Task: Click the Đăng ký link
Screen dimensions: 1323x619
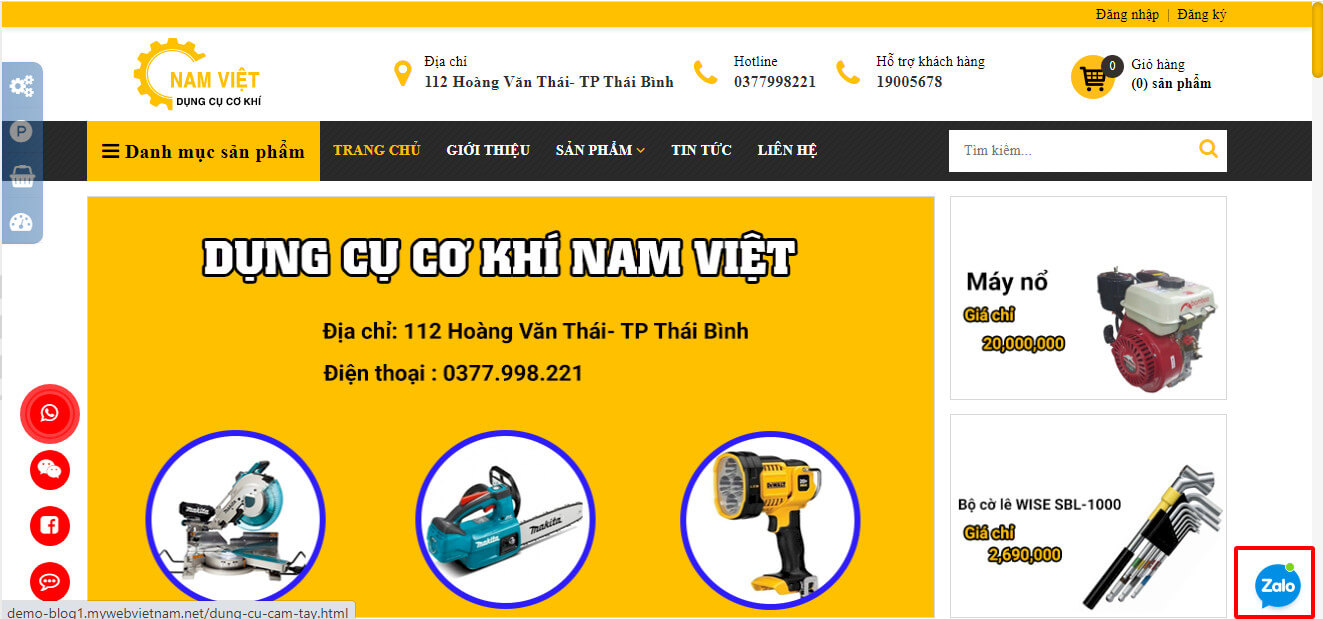Action: click(x=1202, y=14)
